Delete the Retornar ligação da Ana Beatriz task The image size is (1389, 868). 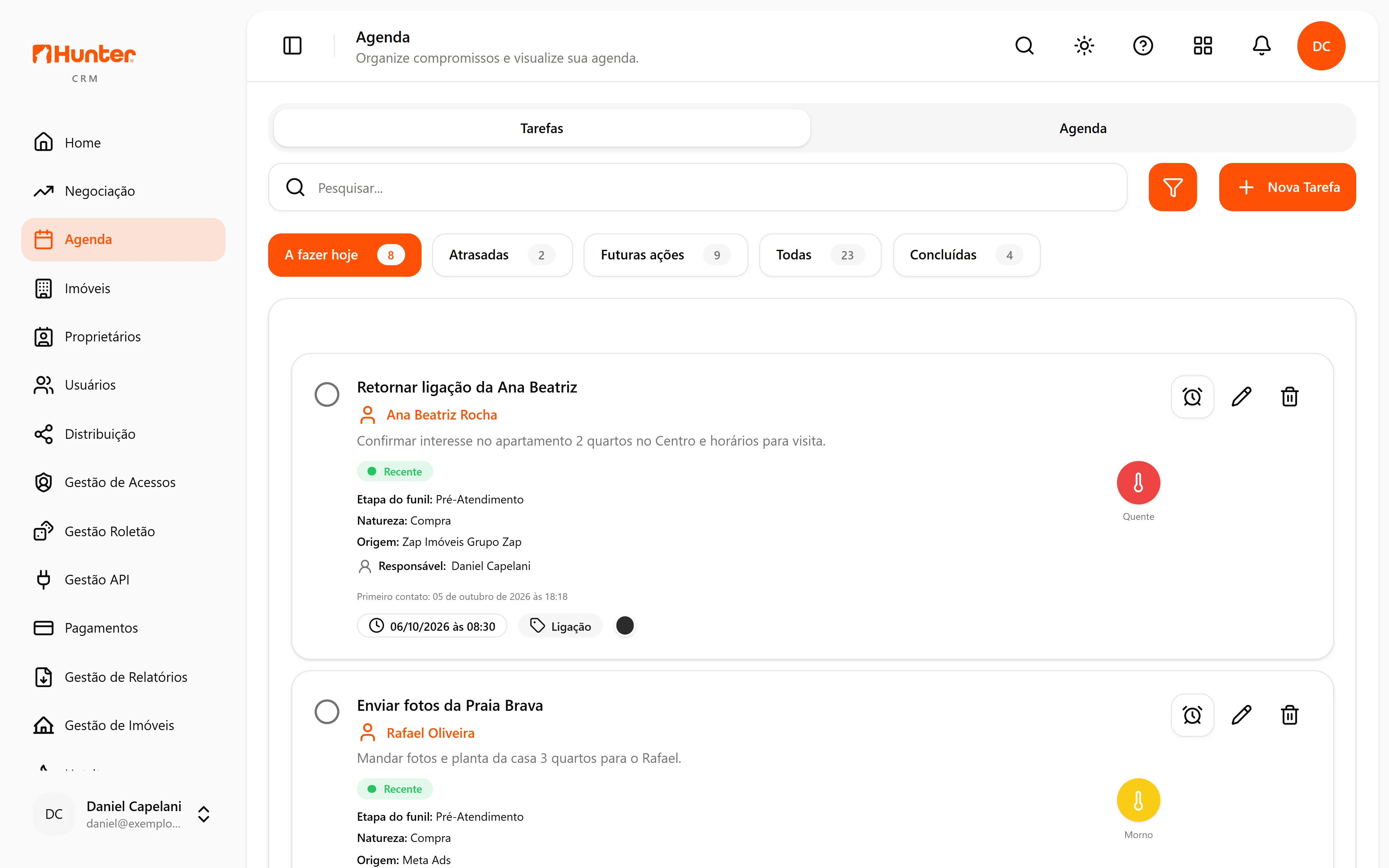(x=1289, y=397)
